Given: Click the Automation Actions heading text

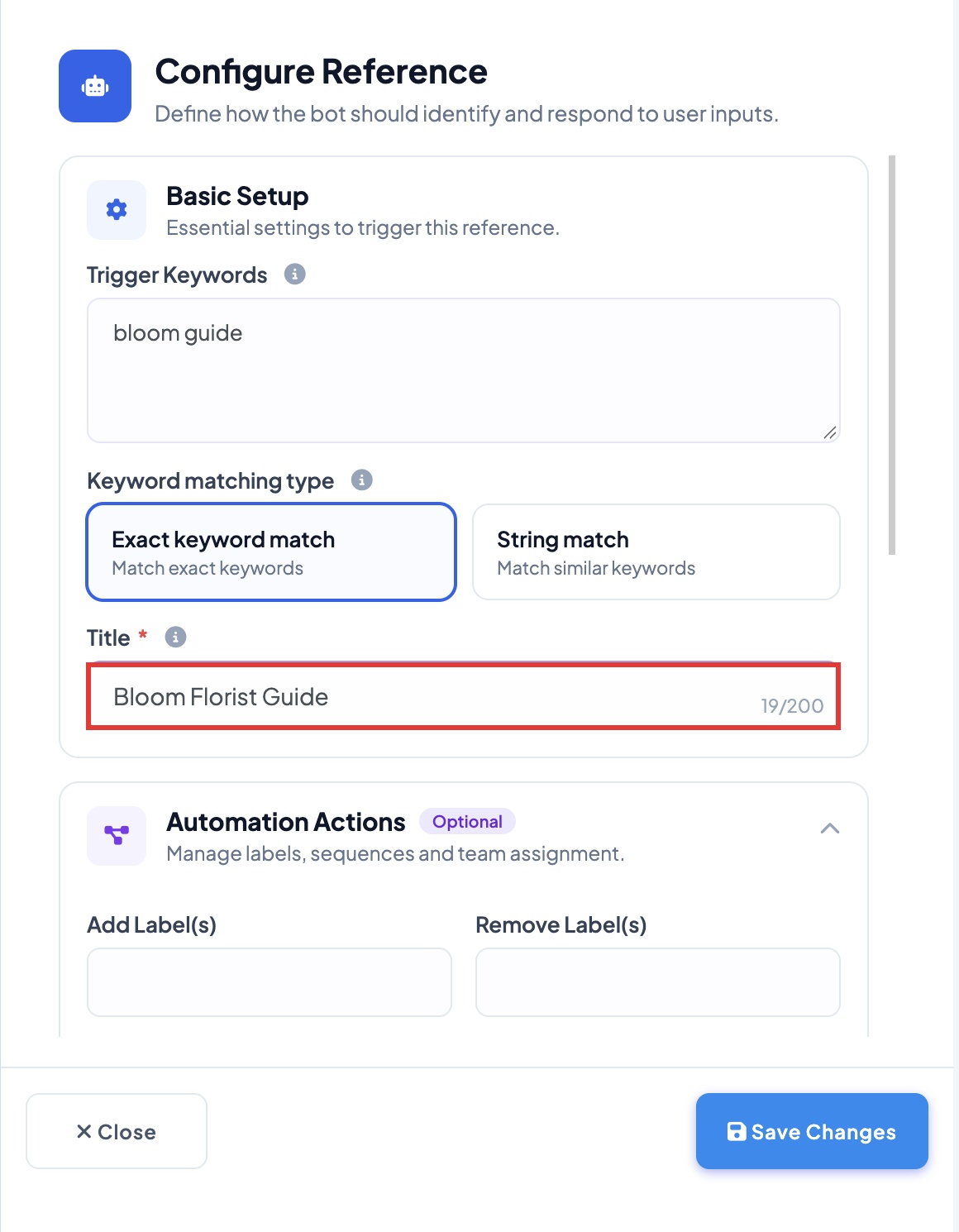Looking at the screenshot, I should point(286,822).
